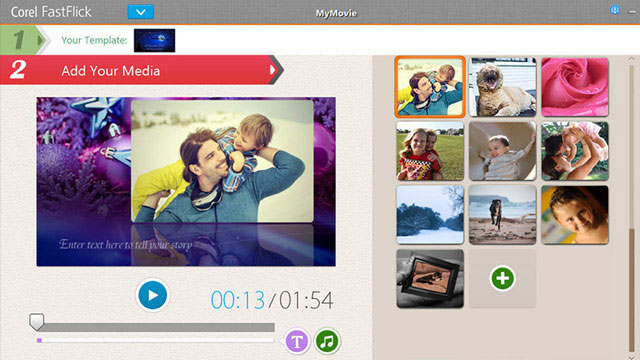
Task: Click the text placeholder in preview
Action: click(126, 244)
